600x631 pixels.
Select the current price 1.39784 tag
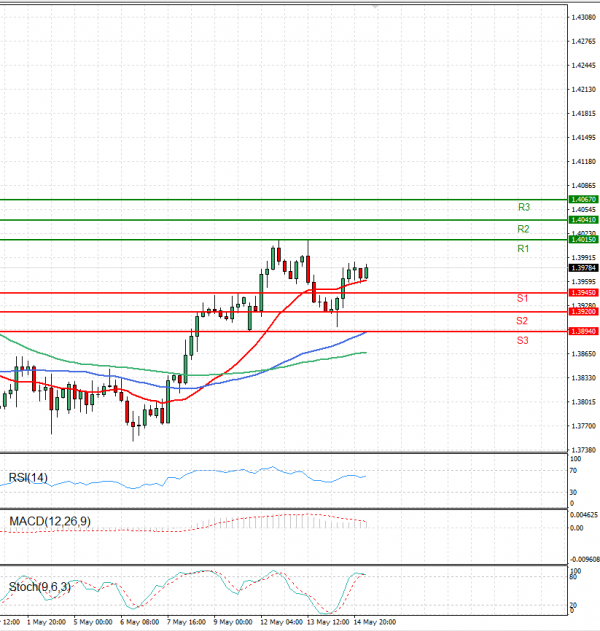tap(584, 268)
